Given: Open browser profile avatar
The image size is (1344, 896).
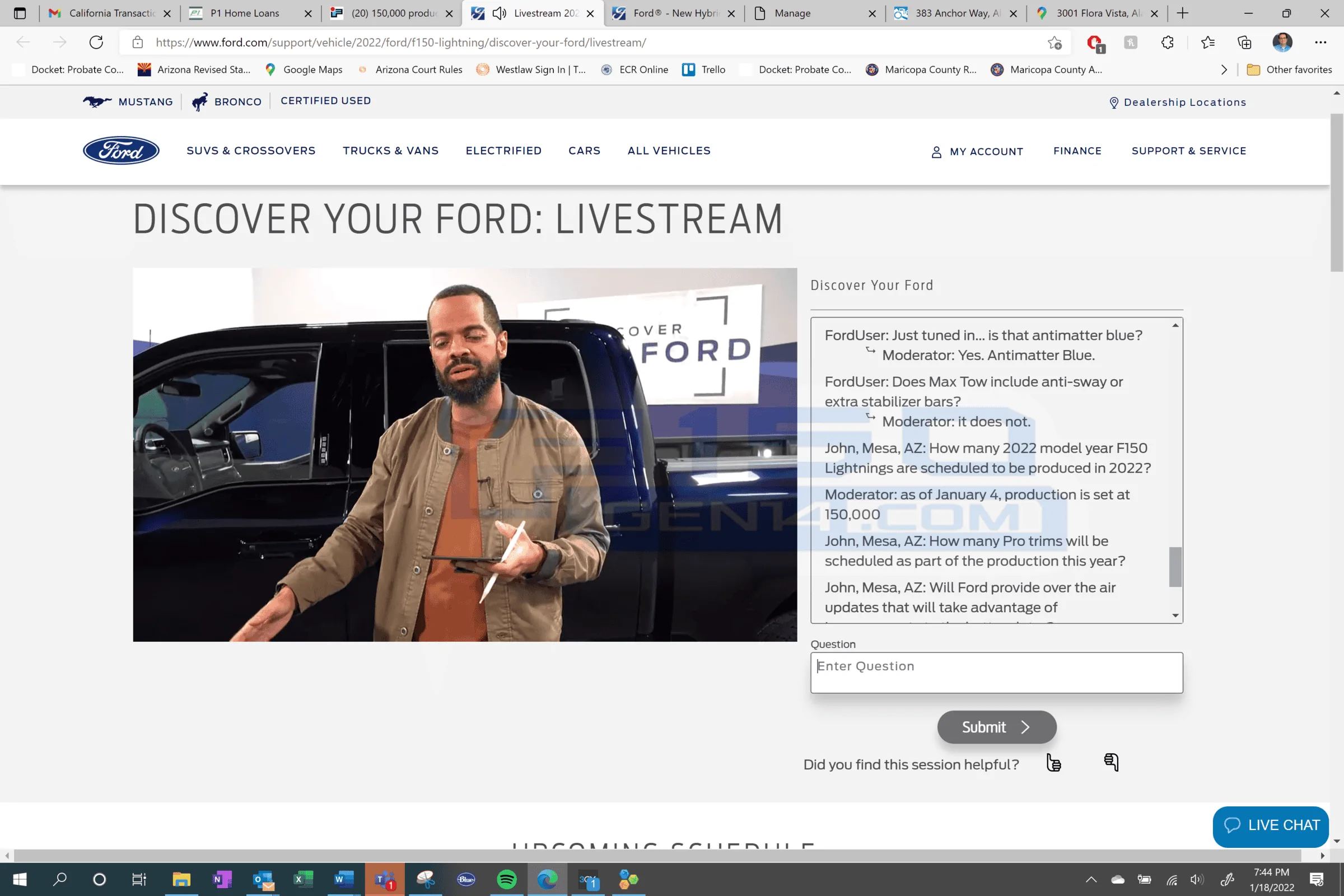Looking at the screenshot, I should point(1282,43).
